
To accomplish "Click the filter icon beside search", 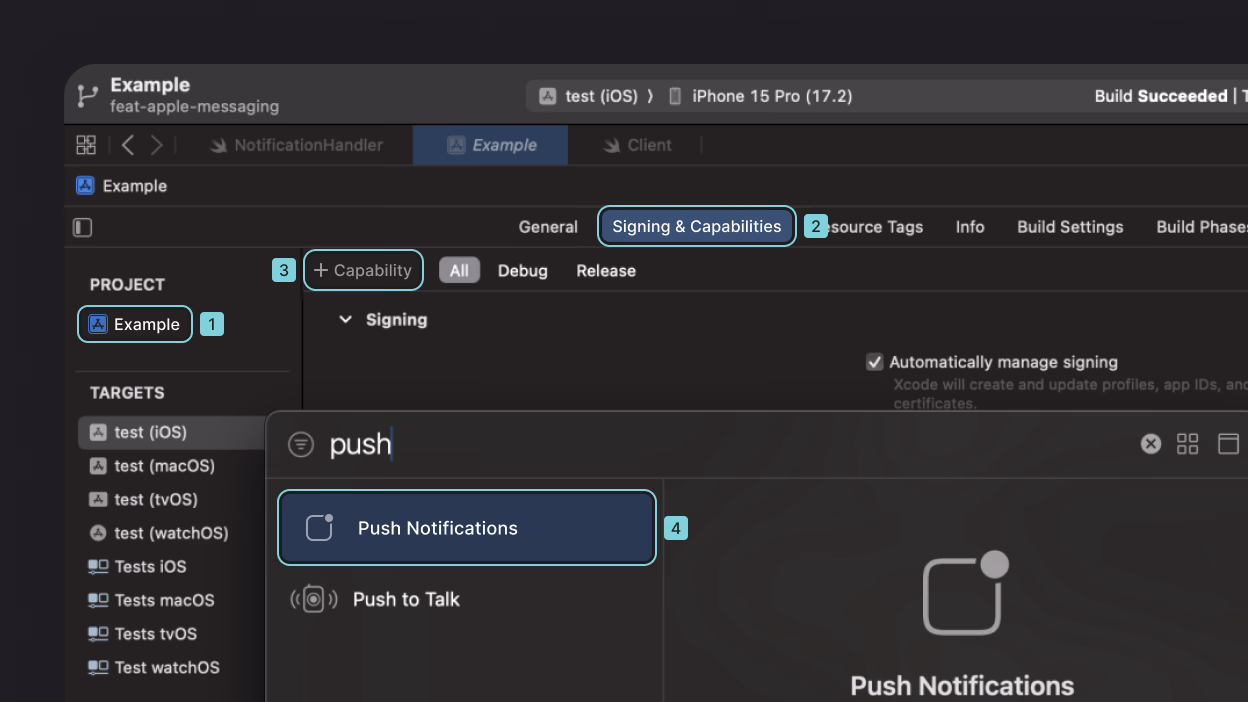I will pos(301,444).
